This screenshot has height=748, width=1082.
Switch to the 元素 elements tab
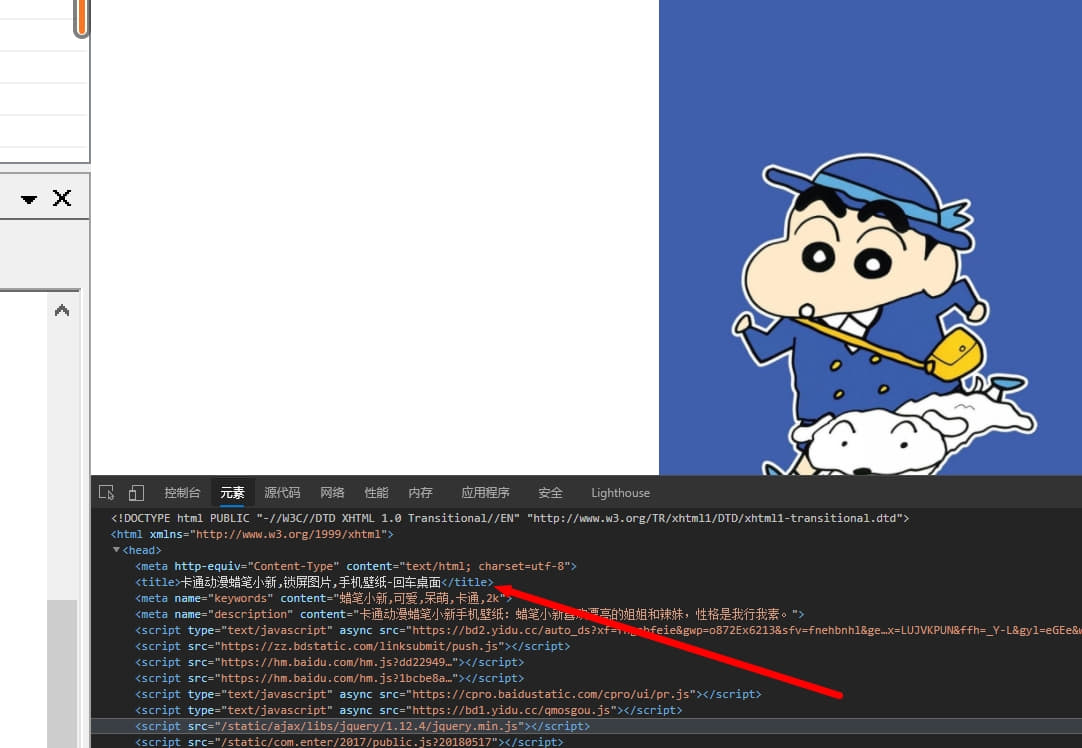(x=233, y=493)
